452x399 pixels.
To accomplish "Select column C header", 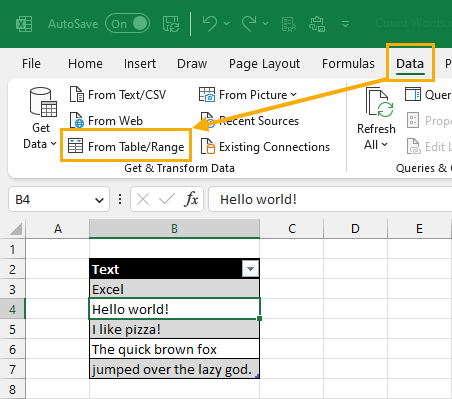I will 292,229.
